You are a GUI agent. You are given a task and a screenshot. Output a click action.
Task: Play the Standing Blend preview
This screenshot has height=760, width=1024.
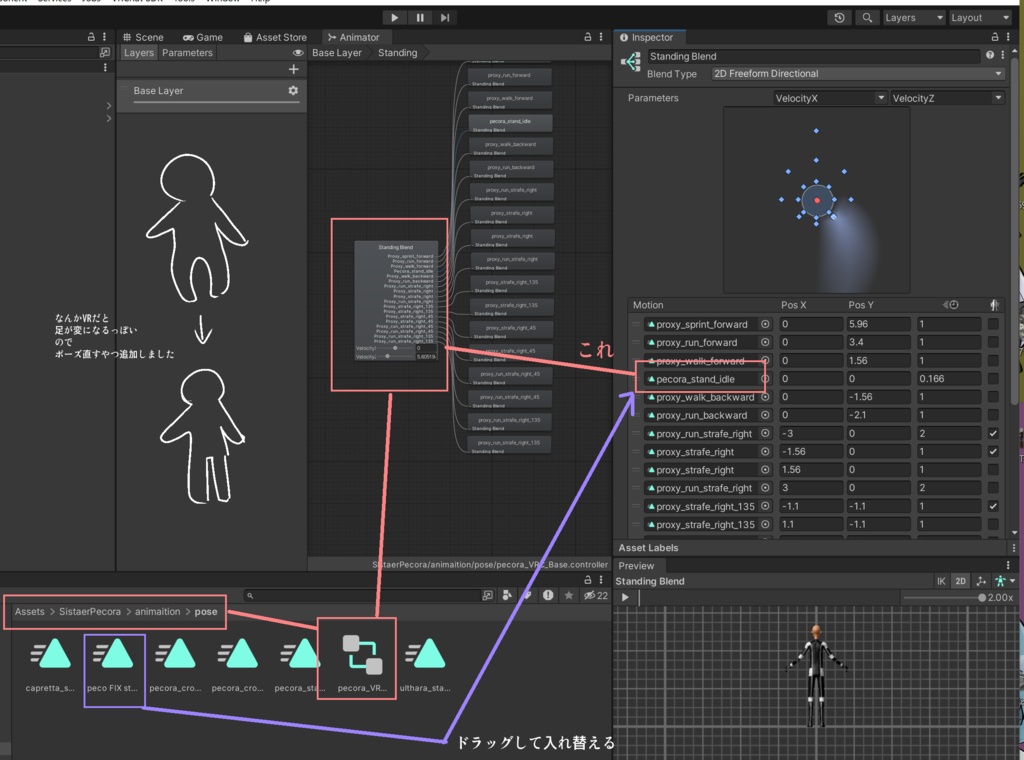[625, 597]
